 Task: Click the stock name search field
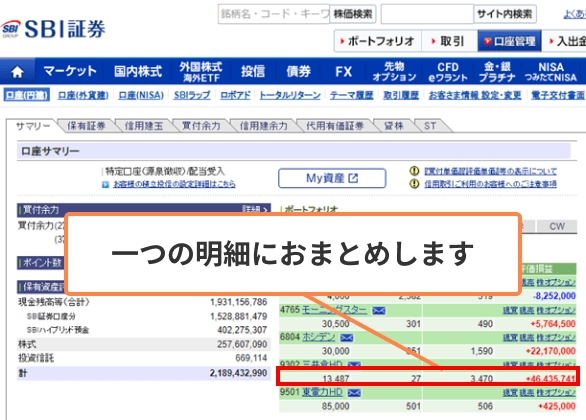274,14
